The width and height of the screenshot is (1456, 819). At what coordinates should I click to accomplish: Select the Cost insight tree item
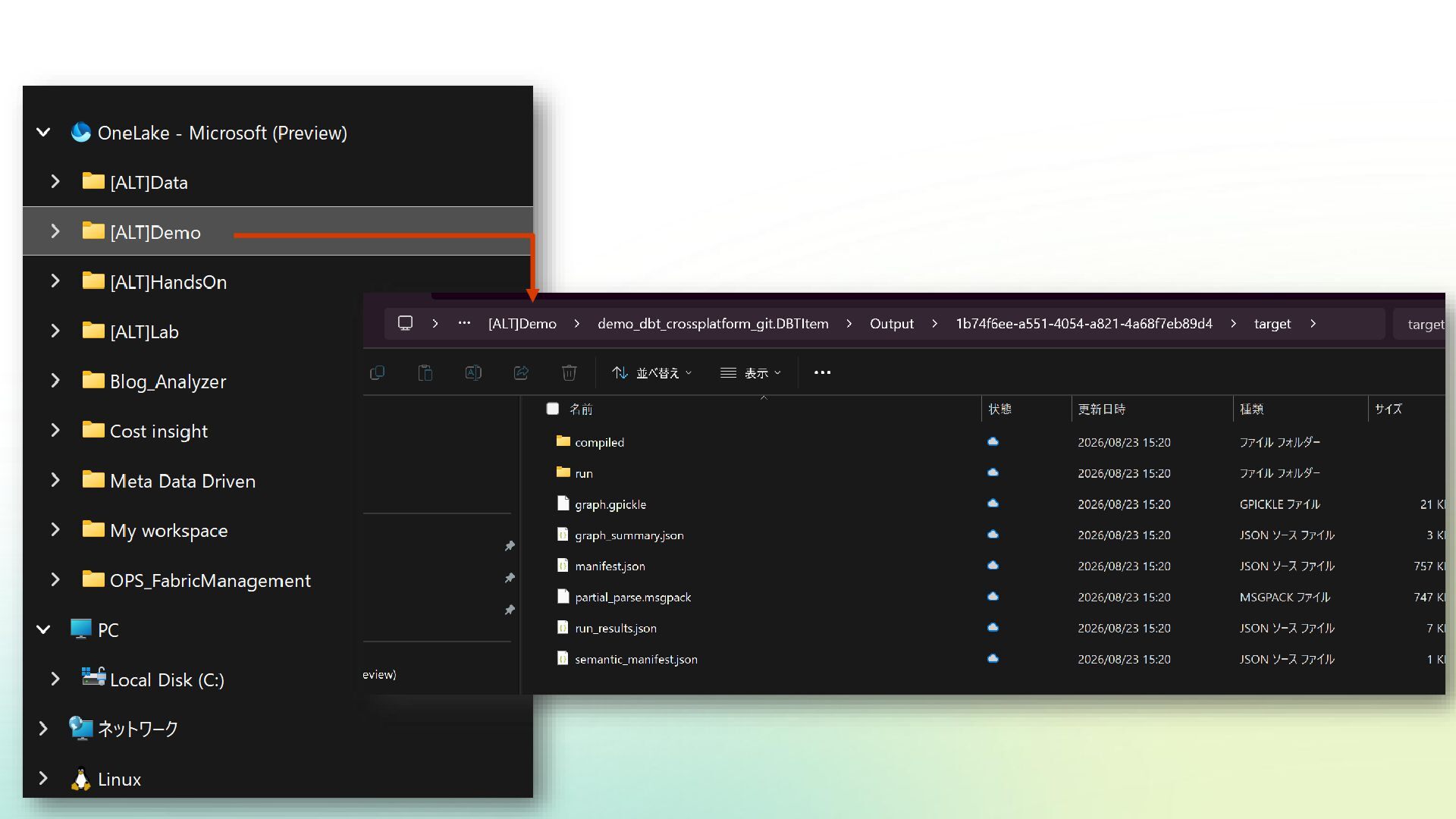coord(193,431)
